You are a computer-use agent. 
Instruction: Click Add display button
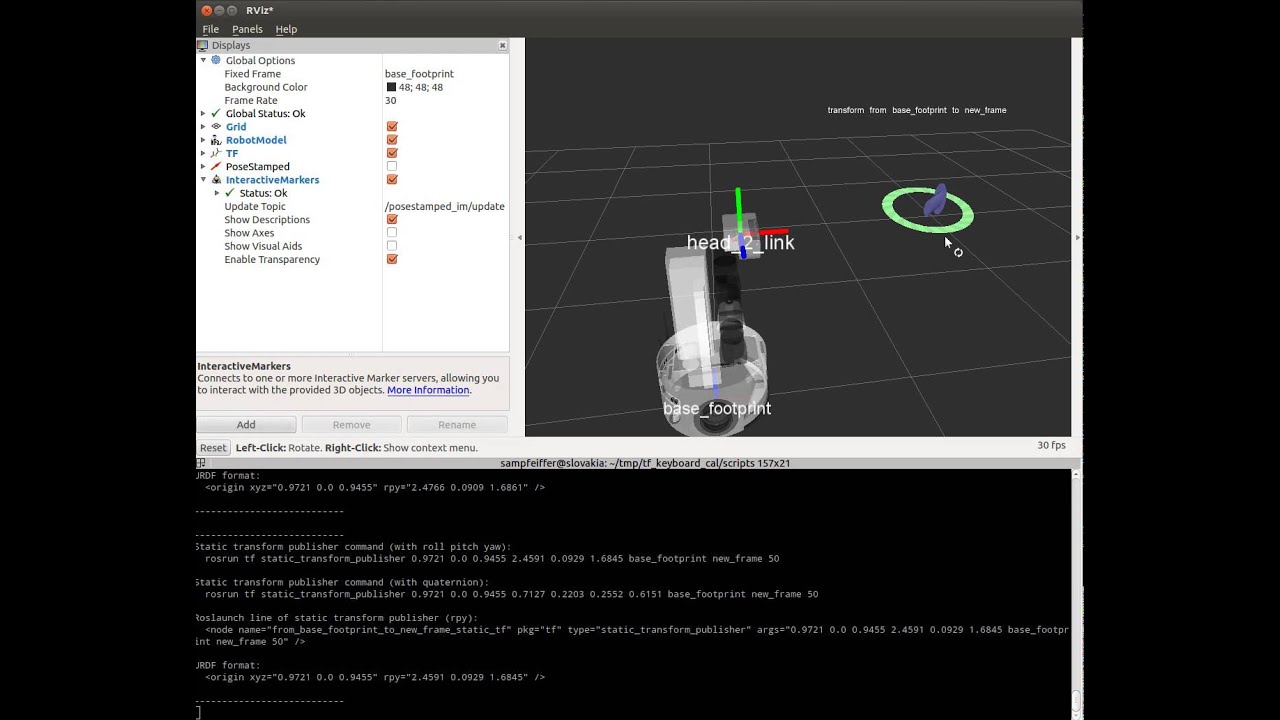246,425
